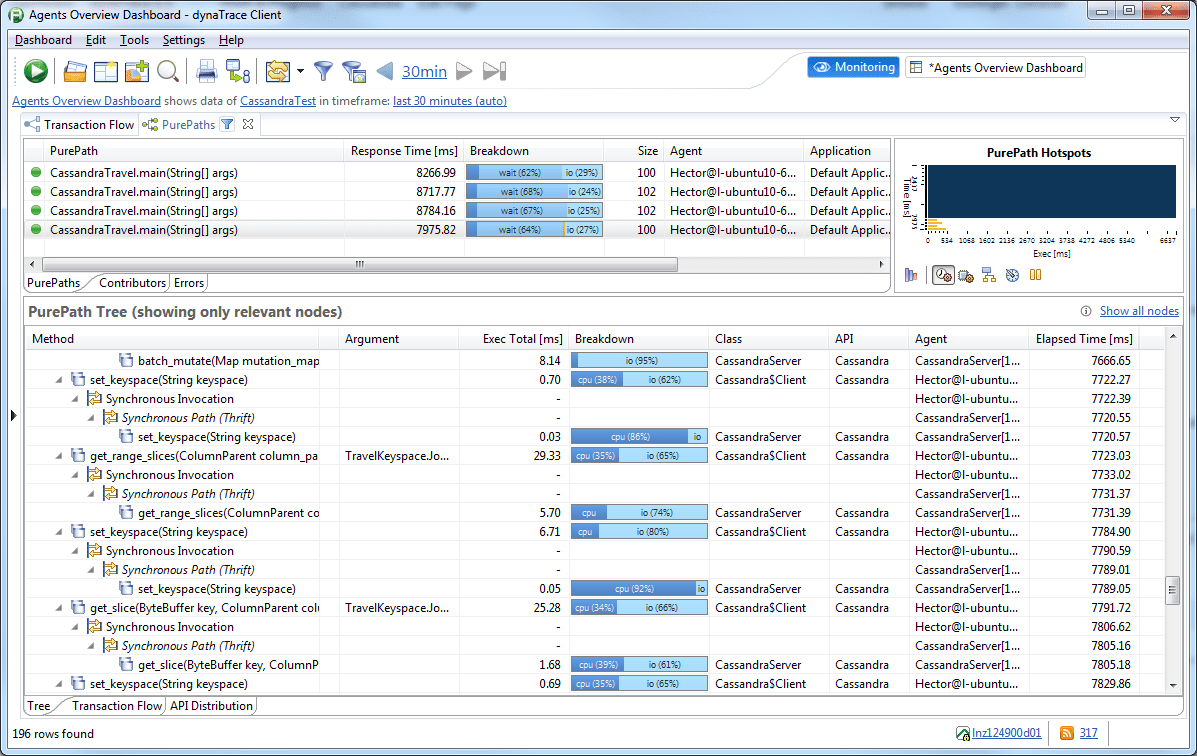Create a new dashboard from the toolbar
Screen dimensions: 1197x756
pos(106,71)
